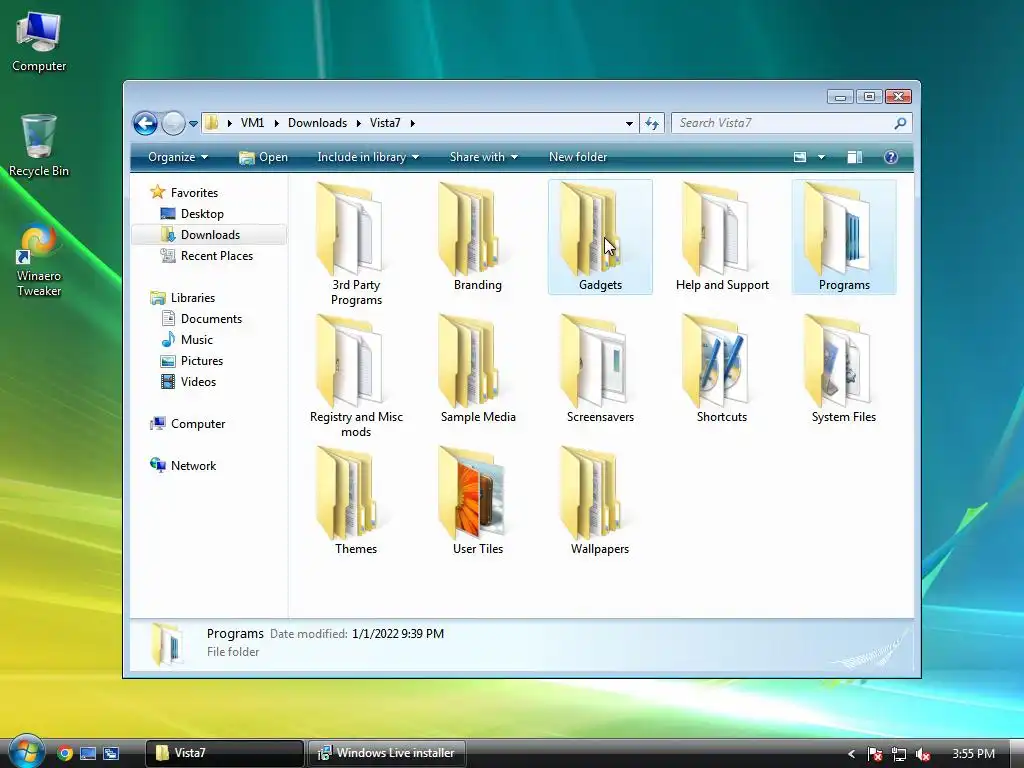Open the Videos library
The image size is (1024, 768).
198,381
